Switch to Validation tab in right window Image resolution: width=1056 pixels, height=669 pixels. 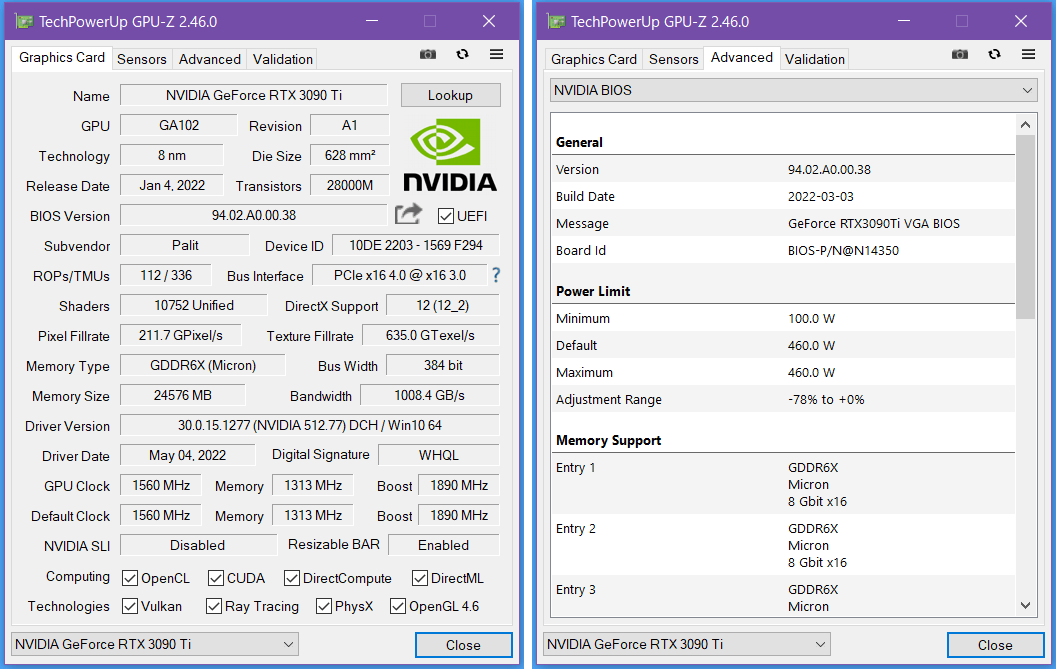pos(815,59)
